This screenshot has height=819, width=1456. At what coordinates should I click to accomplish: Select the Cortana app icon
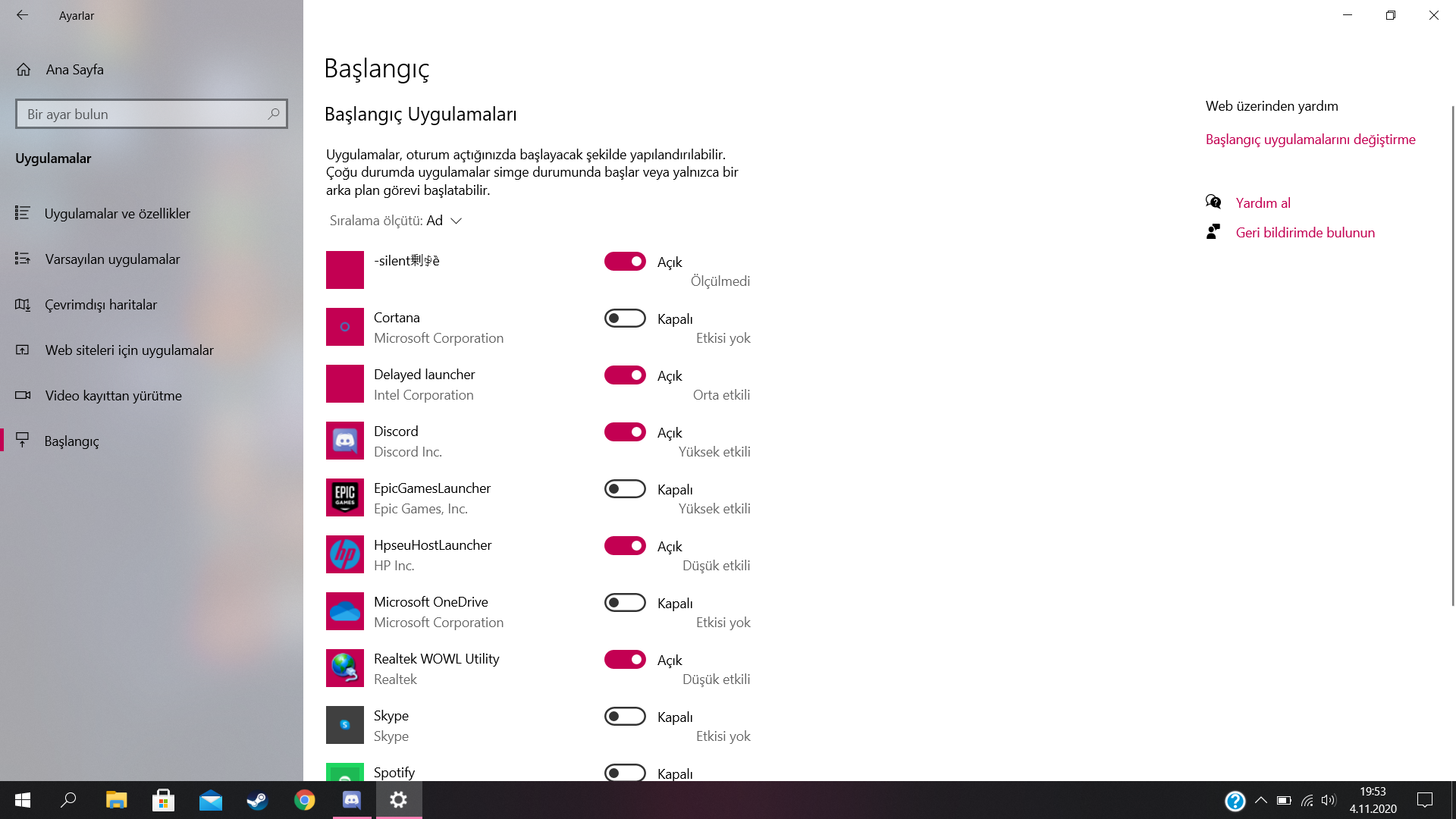(345, 327)
